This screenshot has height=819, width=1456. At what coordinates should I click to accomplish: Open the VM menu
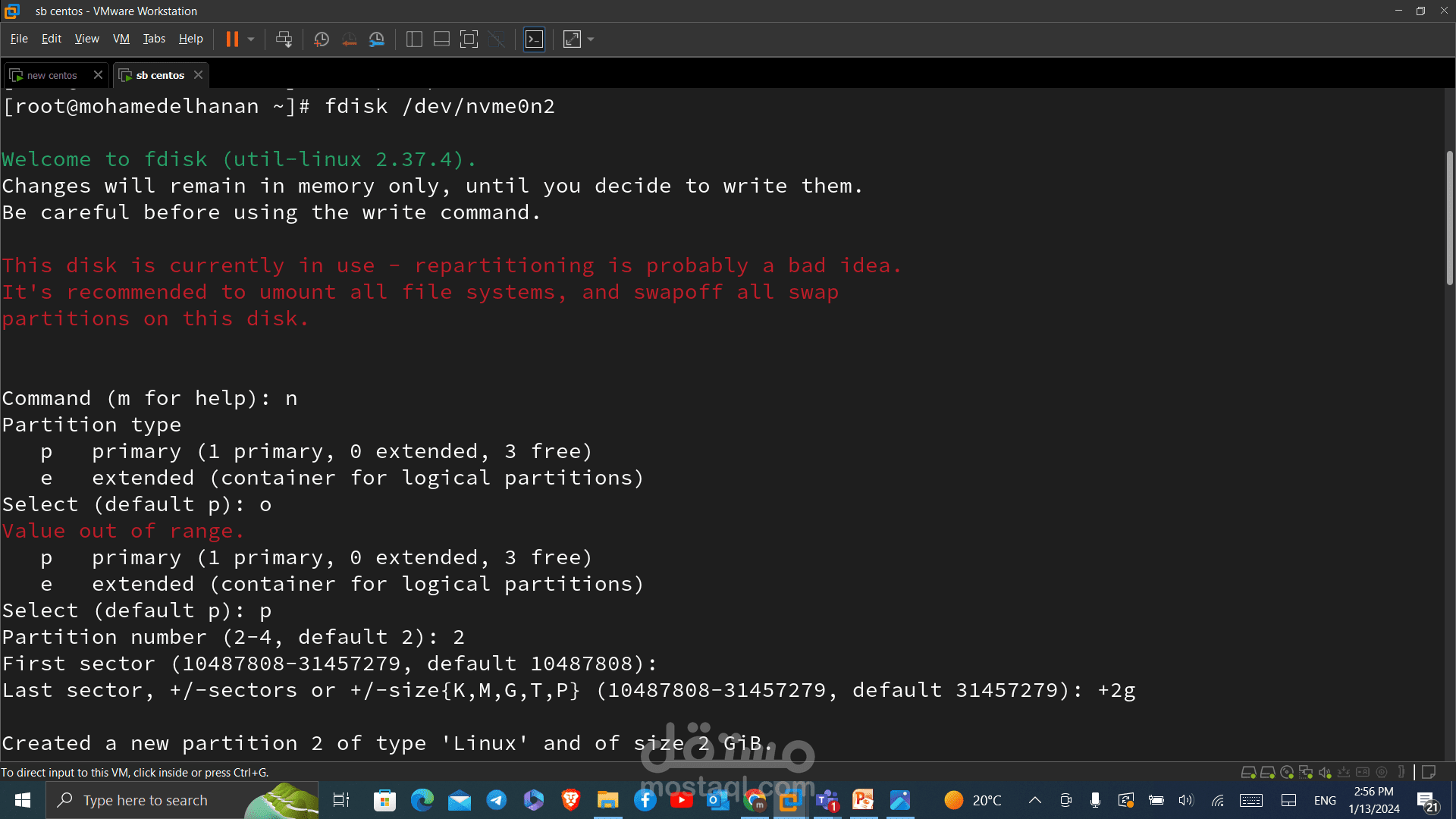tap(121, 39)
